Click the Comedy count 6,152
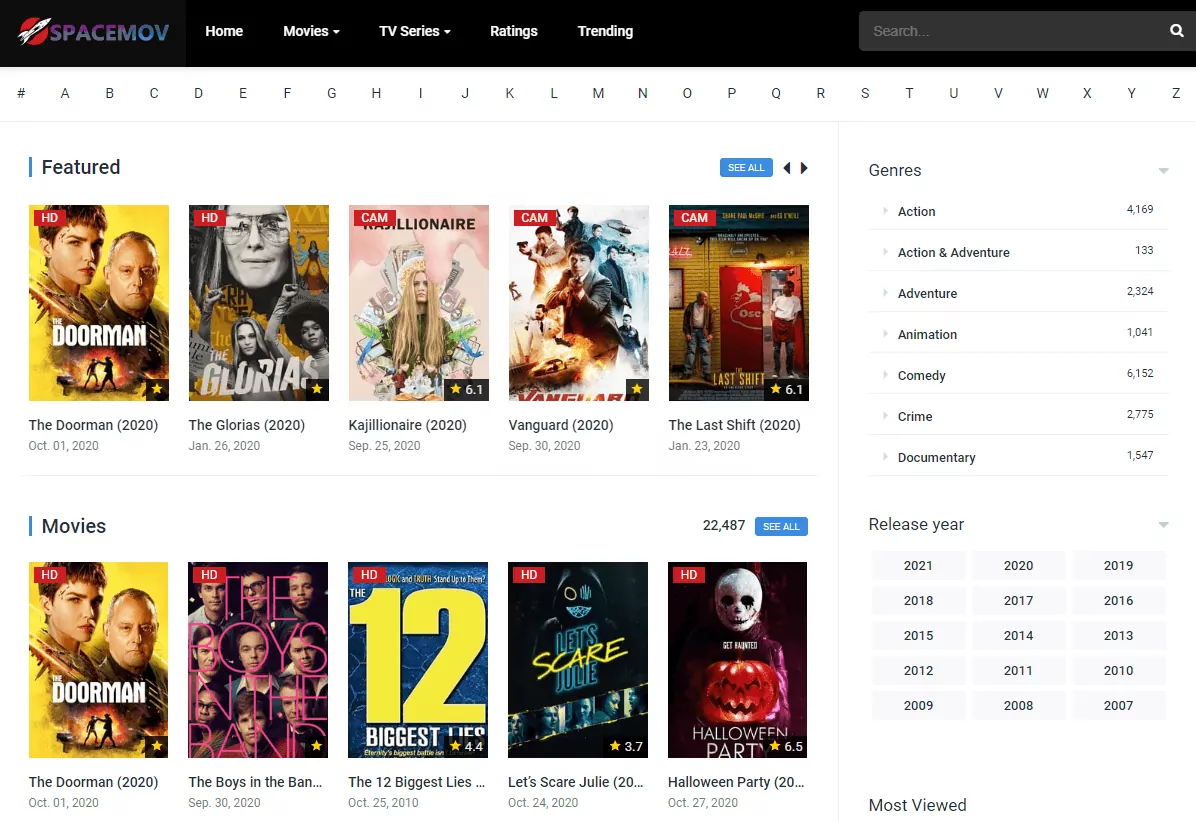 [1140, 373]
